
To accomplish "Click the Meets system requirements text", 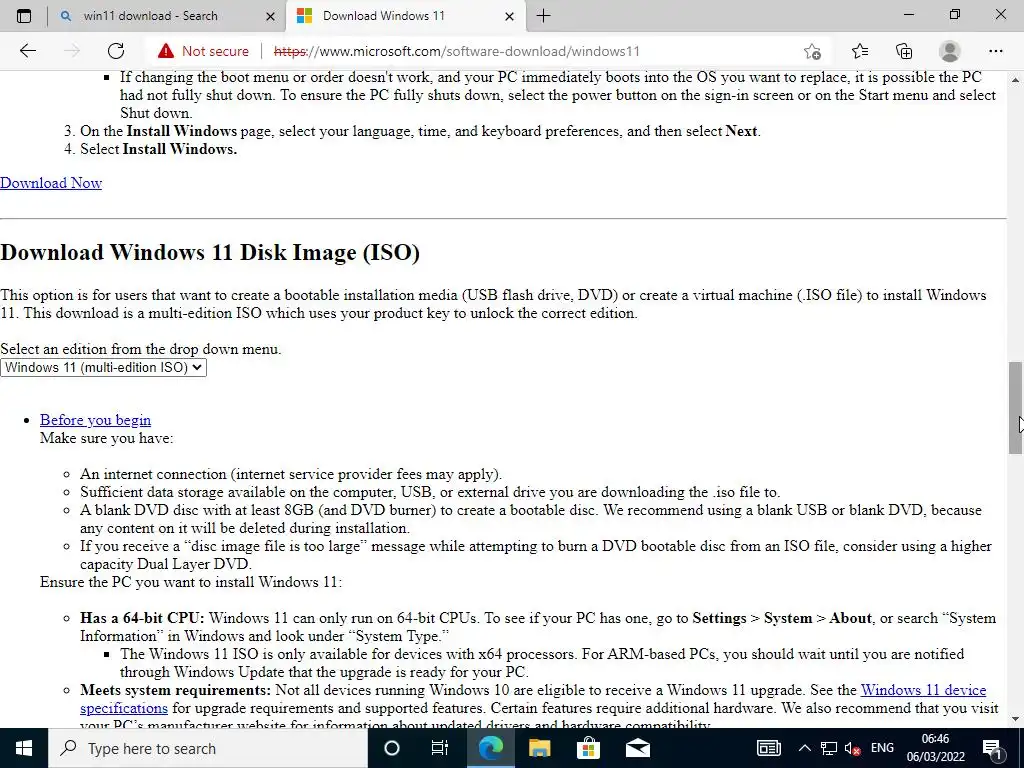I will pyautogui.click(x=175, y=690).
